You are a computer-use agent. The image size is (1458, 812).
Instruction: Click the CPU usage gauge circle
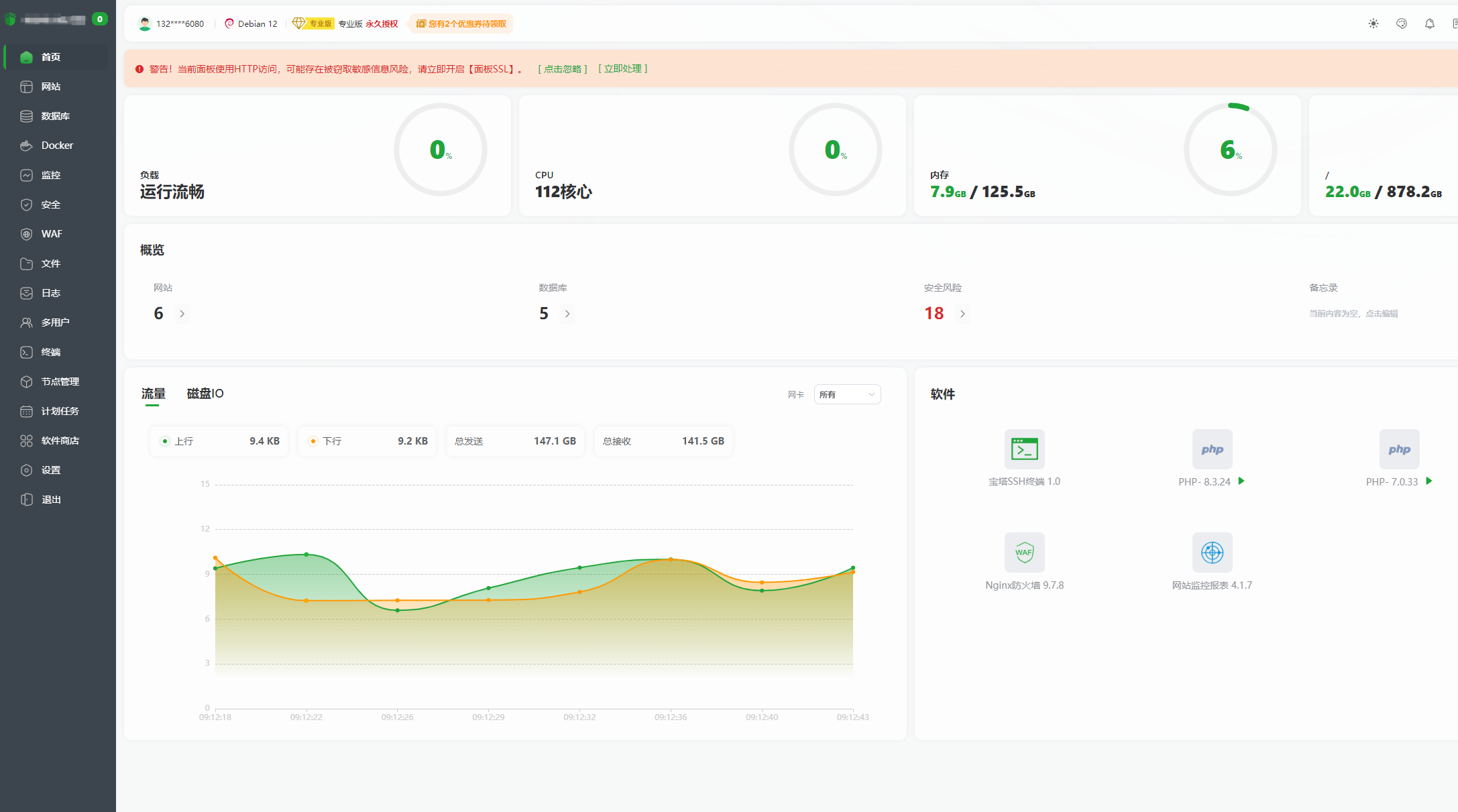[x=835, y=150]
